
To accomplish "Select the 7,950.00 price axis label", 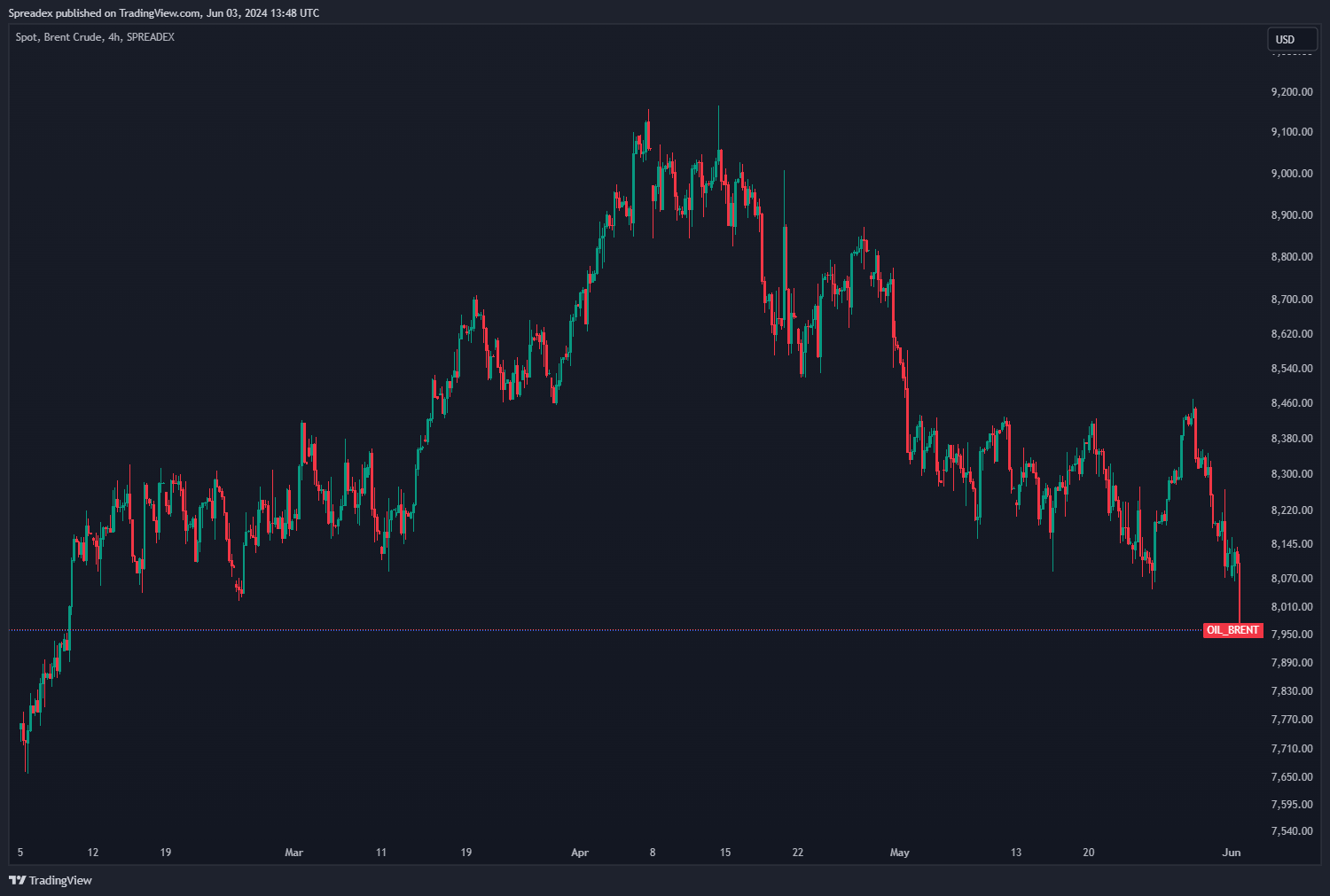I will (x=1292, y=635).
